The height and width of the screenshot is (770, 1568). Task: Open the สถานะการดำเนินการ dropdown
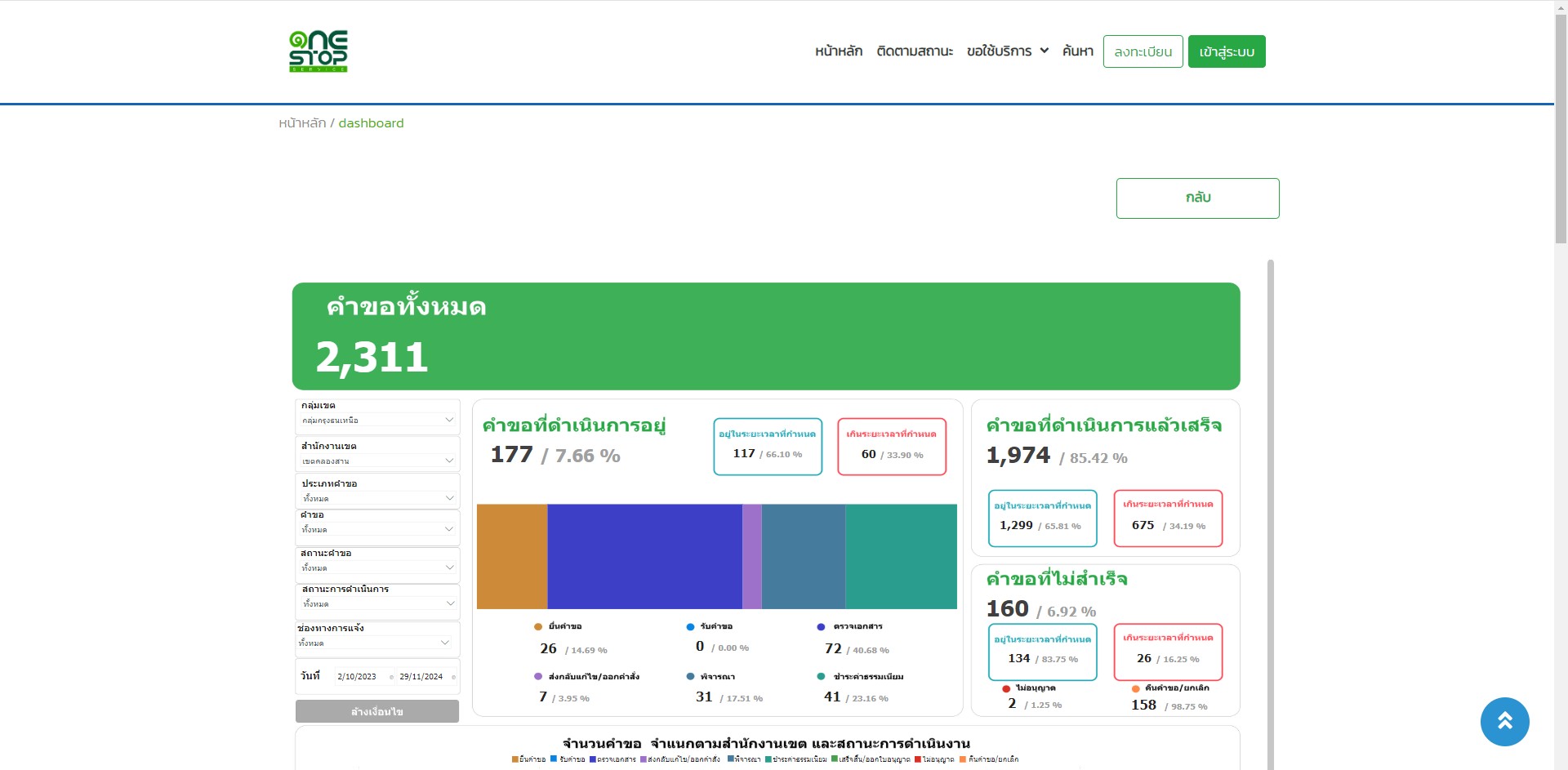[377, 603]
